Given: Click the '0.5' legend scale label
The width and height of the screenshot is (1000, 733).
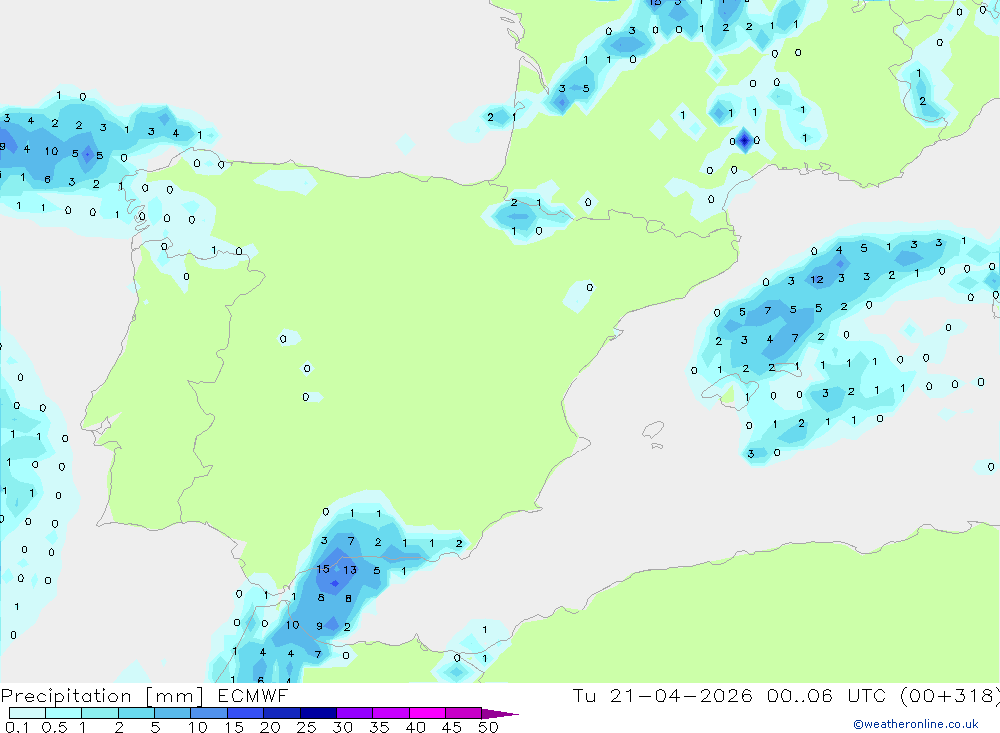Looking at the screenshot, I should [54, 727].
